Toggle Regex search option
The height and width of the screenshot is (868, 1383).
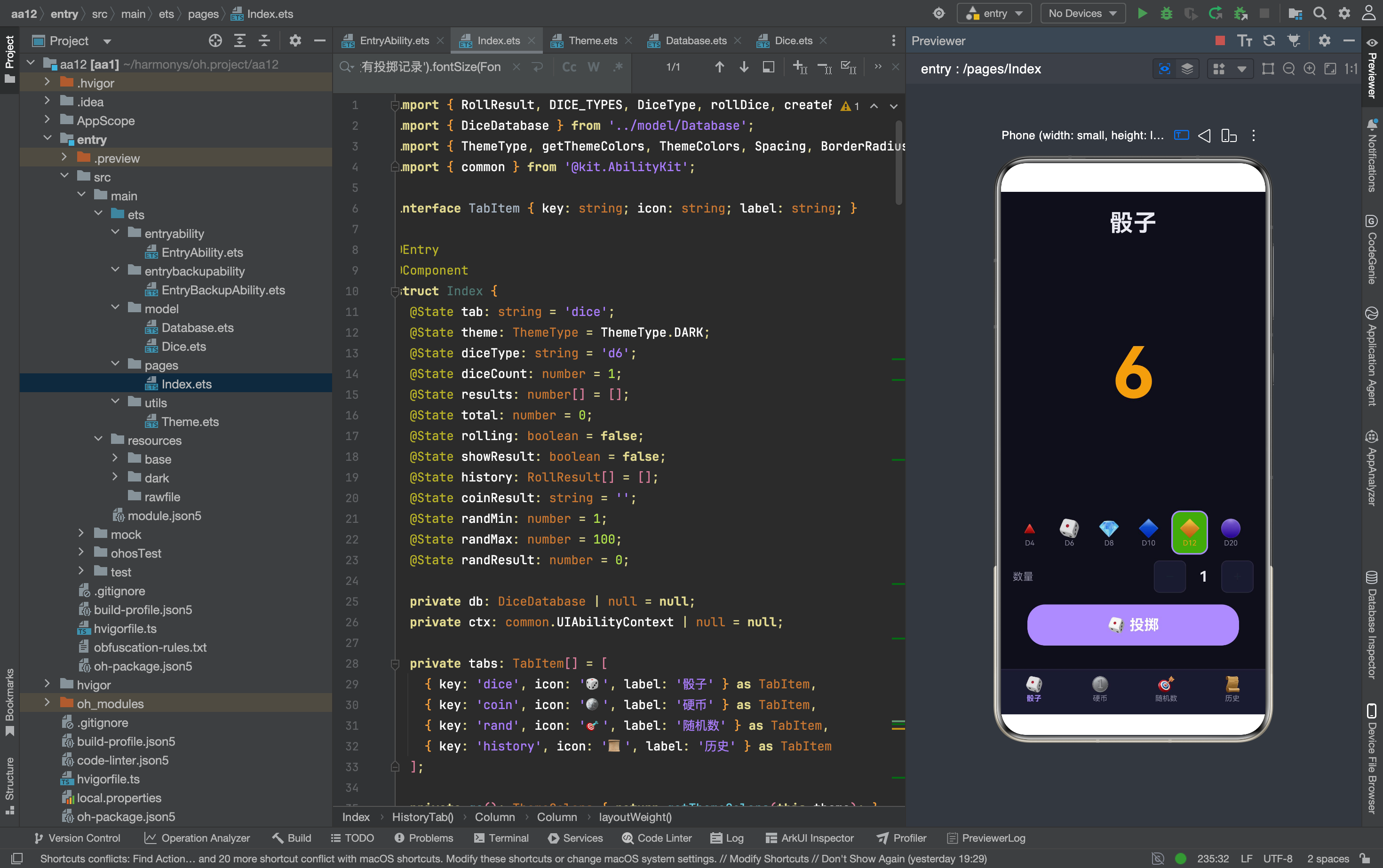pyautogui.click(x=618, y=67)
